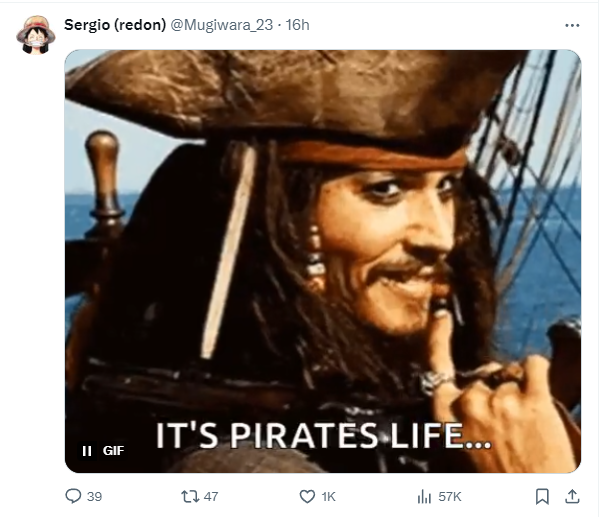Open the Sergio (redon) display name
This screenshot has height=517, width=599.
[x=115, y=25]
